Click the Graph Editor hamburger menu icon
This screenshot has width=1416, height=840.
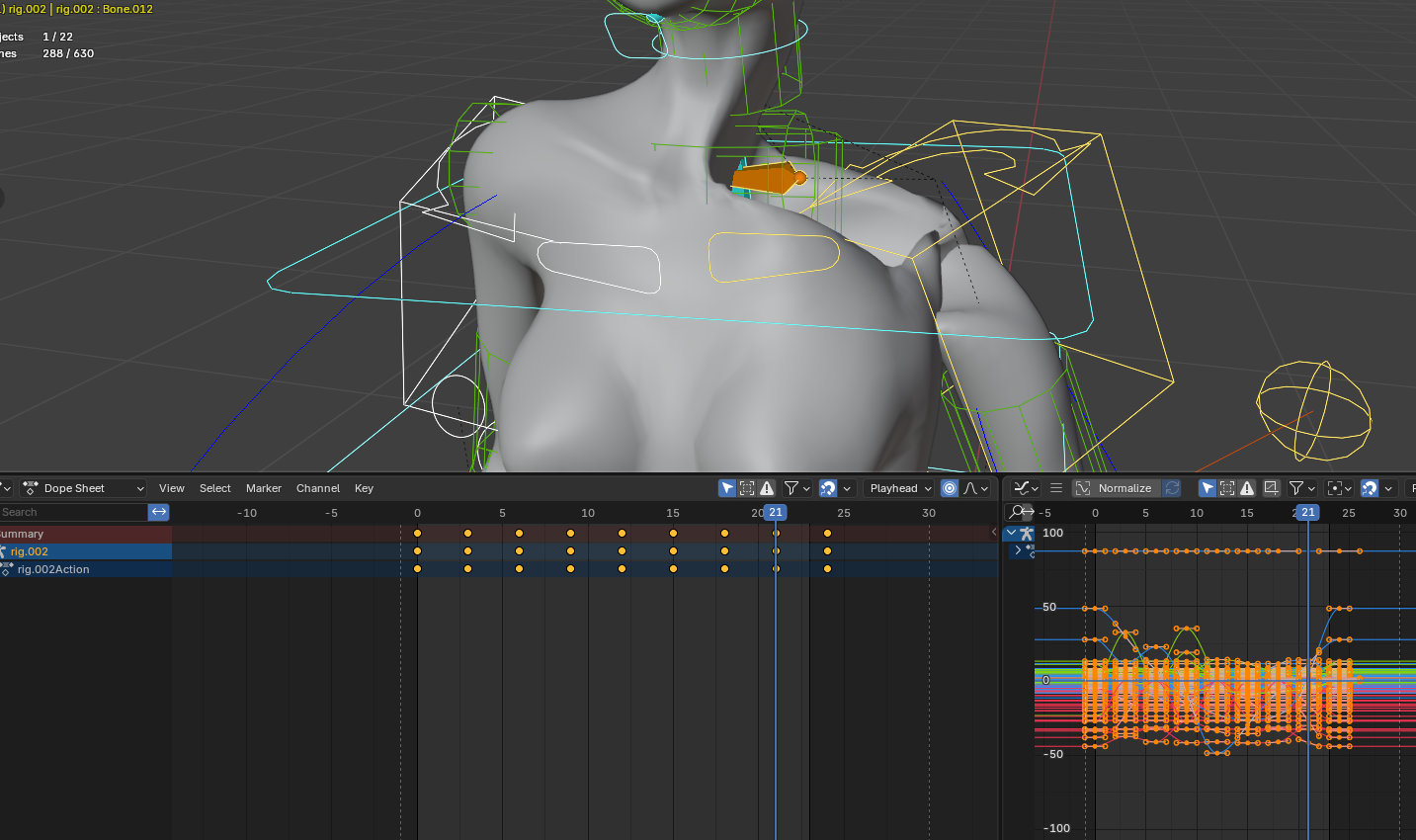click(1056, 488)
